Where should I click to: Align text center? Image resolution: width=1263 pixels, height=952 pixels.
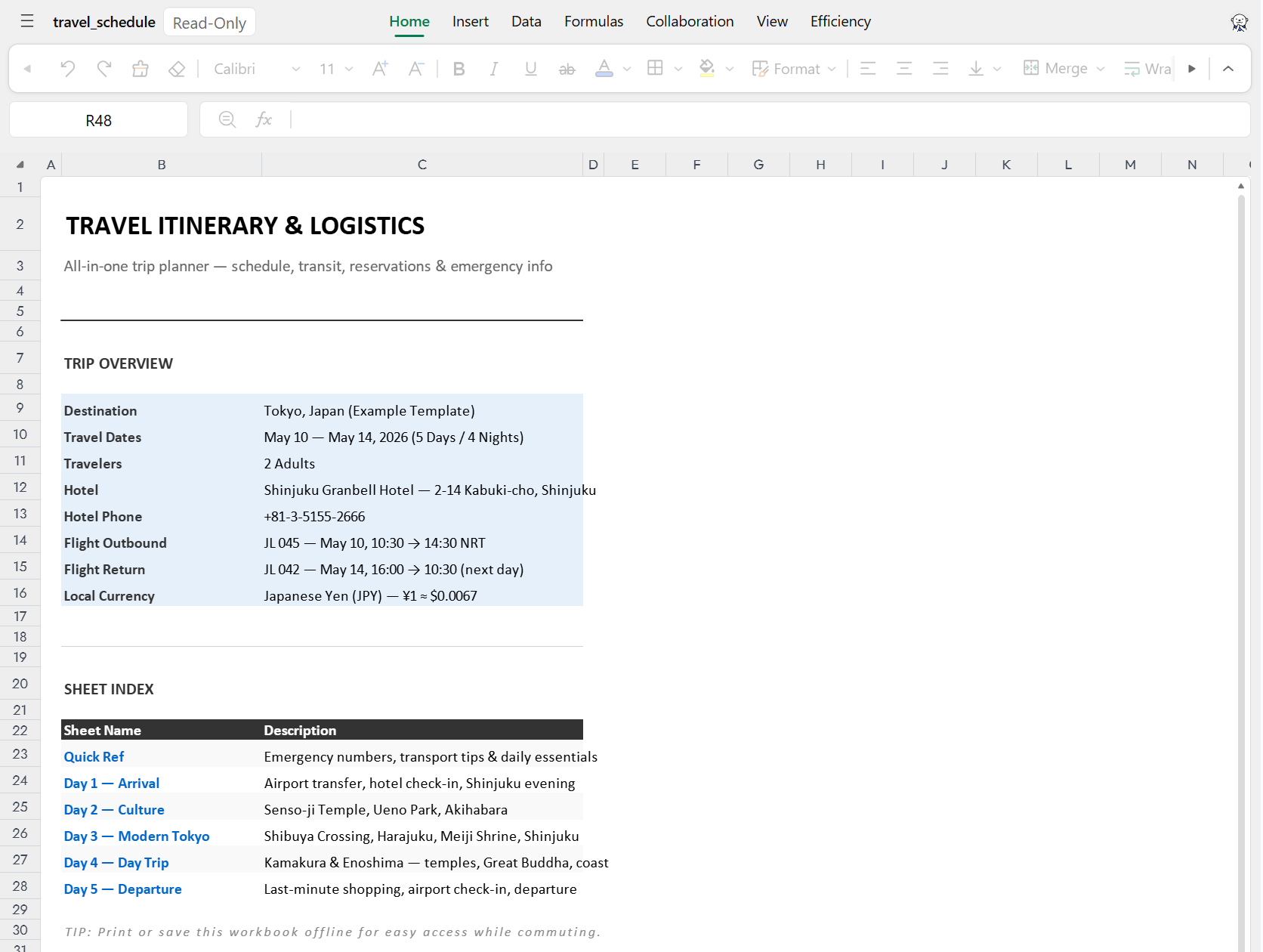(904, 69)
